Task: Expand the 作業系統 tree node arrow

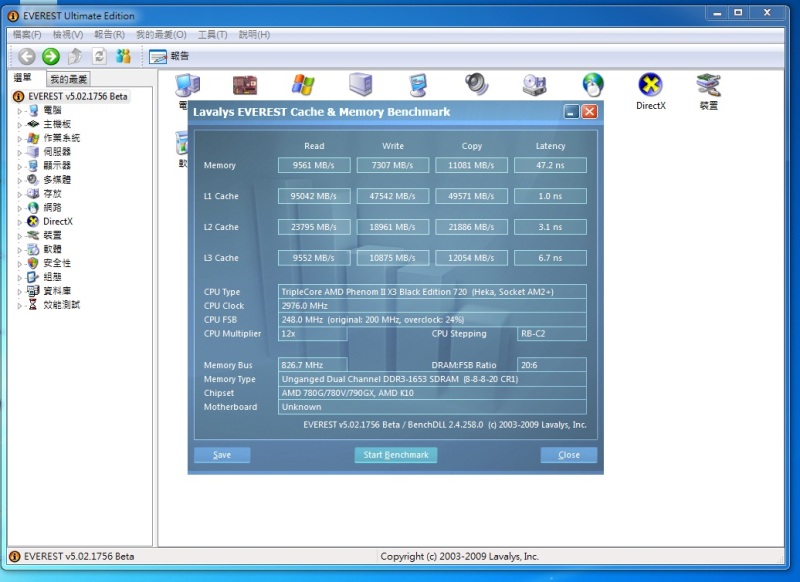Action: coord(20,138)
